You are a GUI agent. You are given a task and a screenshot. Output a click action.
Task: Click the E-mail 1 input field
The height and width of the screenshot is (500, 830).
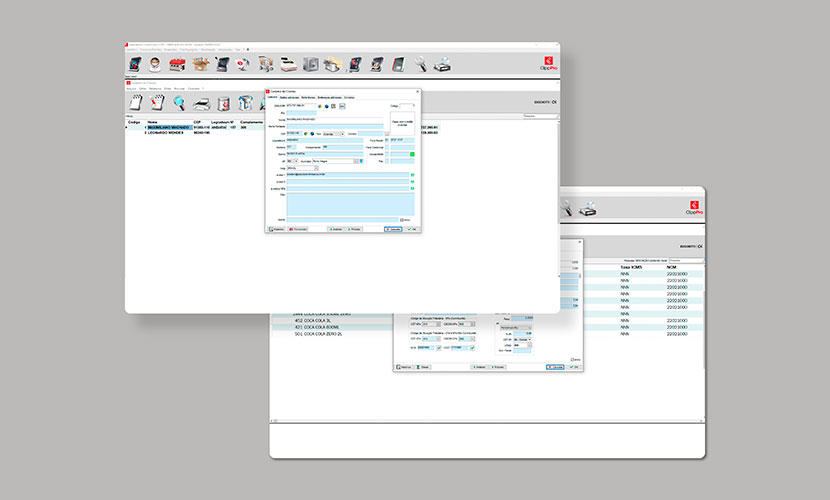(x=347, y=174)
